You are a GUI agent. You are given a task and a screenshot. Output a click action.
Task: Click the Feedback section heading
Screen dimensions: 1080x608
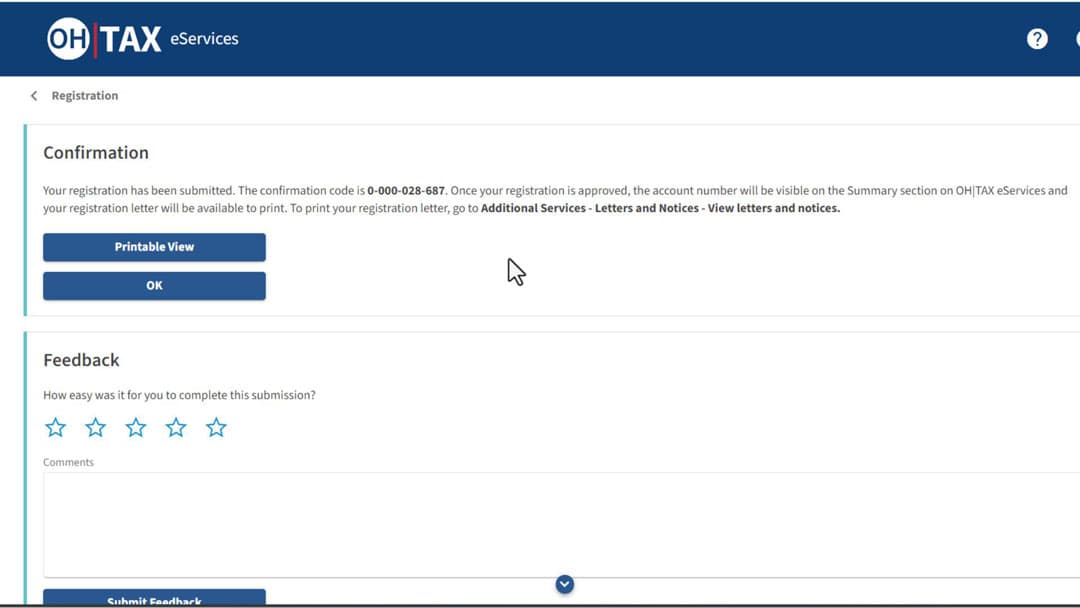(81, 360)
